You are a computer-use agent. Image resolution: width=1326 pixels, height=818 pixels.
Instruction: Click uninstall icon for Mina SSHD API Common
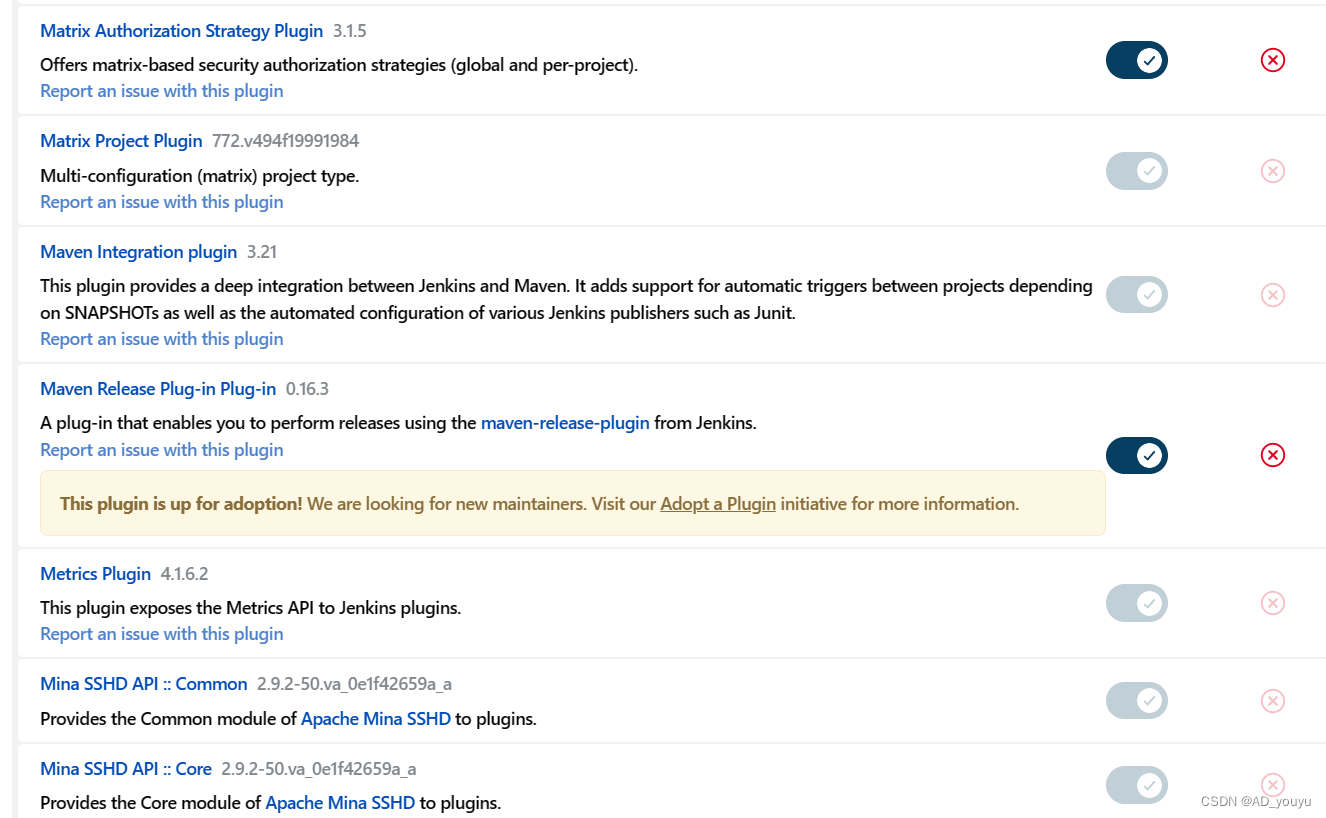1272,701
